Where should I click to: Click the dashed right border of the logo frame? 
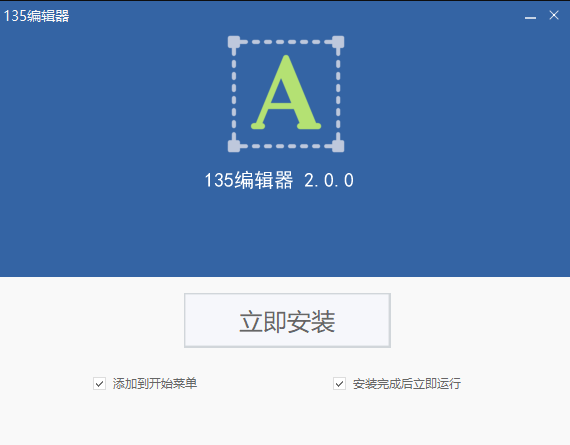(338, 94)
